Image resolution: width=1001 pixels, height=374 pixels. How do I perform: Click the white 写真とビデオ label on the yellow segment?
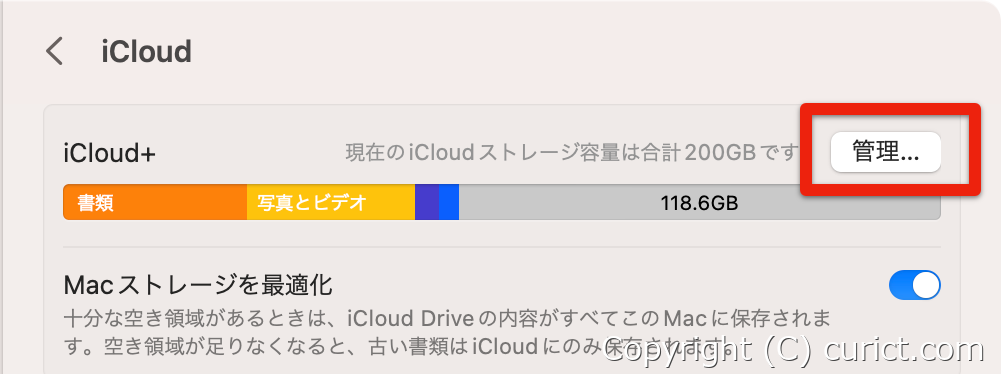click(312, 203)
